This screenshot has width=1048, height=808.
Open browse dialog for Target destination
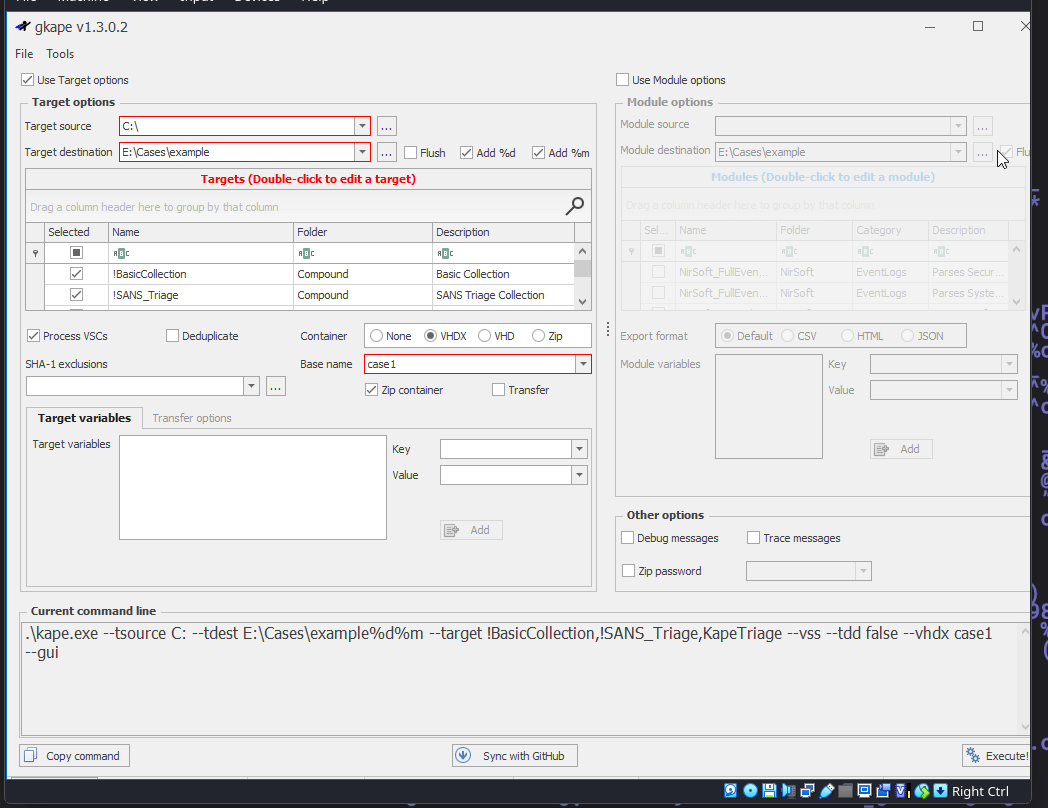387,153
